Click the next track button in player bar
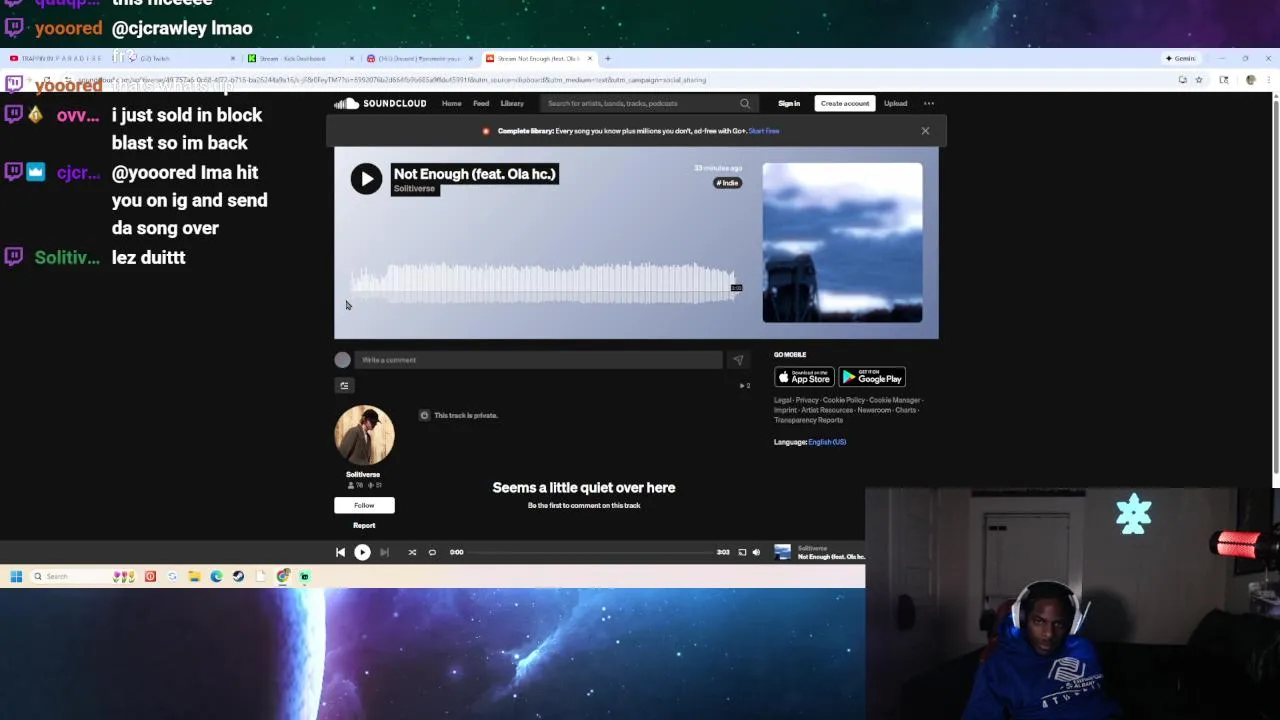 point(384,552)
